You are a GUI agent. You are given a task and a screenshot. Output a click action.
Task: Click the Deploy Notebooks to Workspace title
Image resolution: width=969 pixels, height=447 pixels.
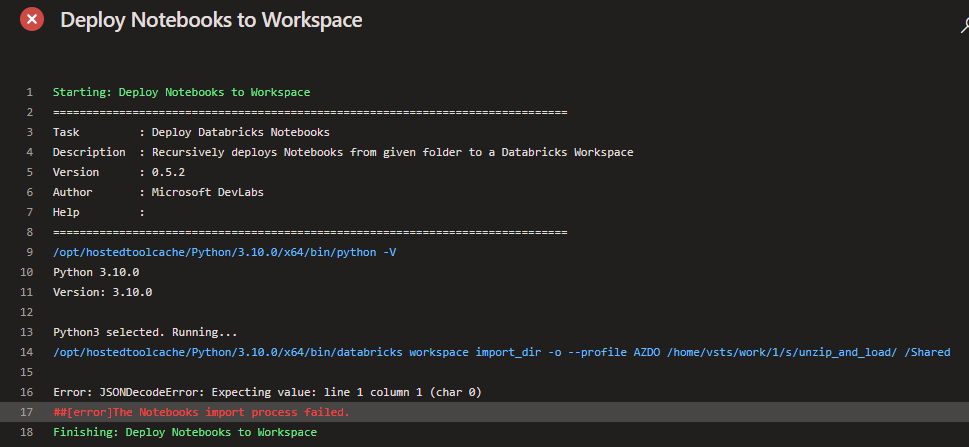pos(211,20)
